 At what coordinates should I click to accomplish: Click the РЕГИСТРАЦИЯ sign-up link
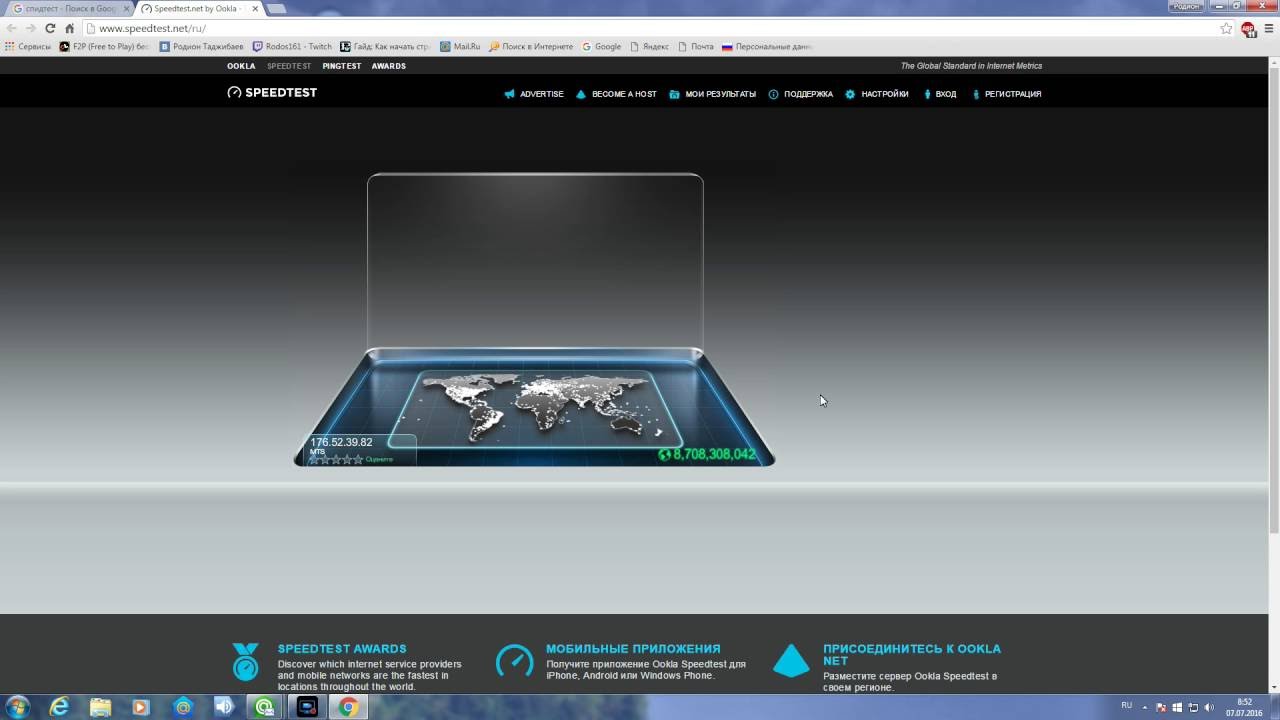[1006, 94]
